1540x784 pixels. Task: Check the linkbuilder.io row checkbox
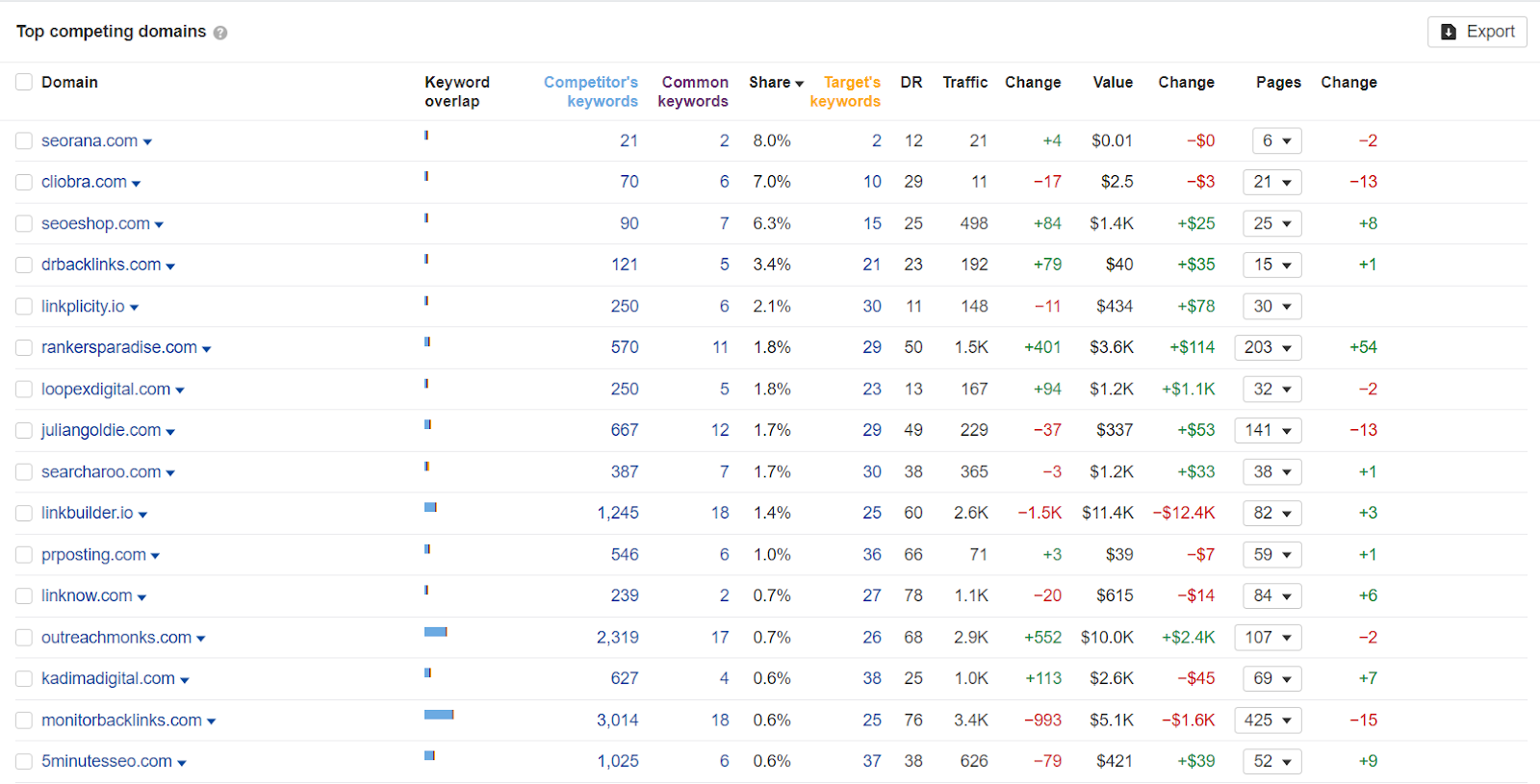[24, 514]
